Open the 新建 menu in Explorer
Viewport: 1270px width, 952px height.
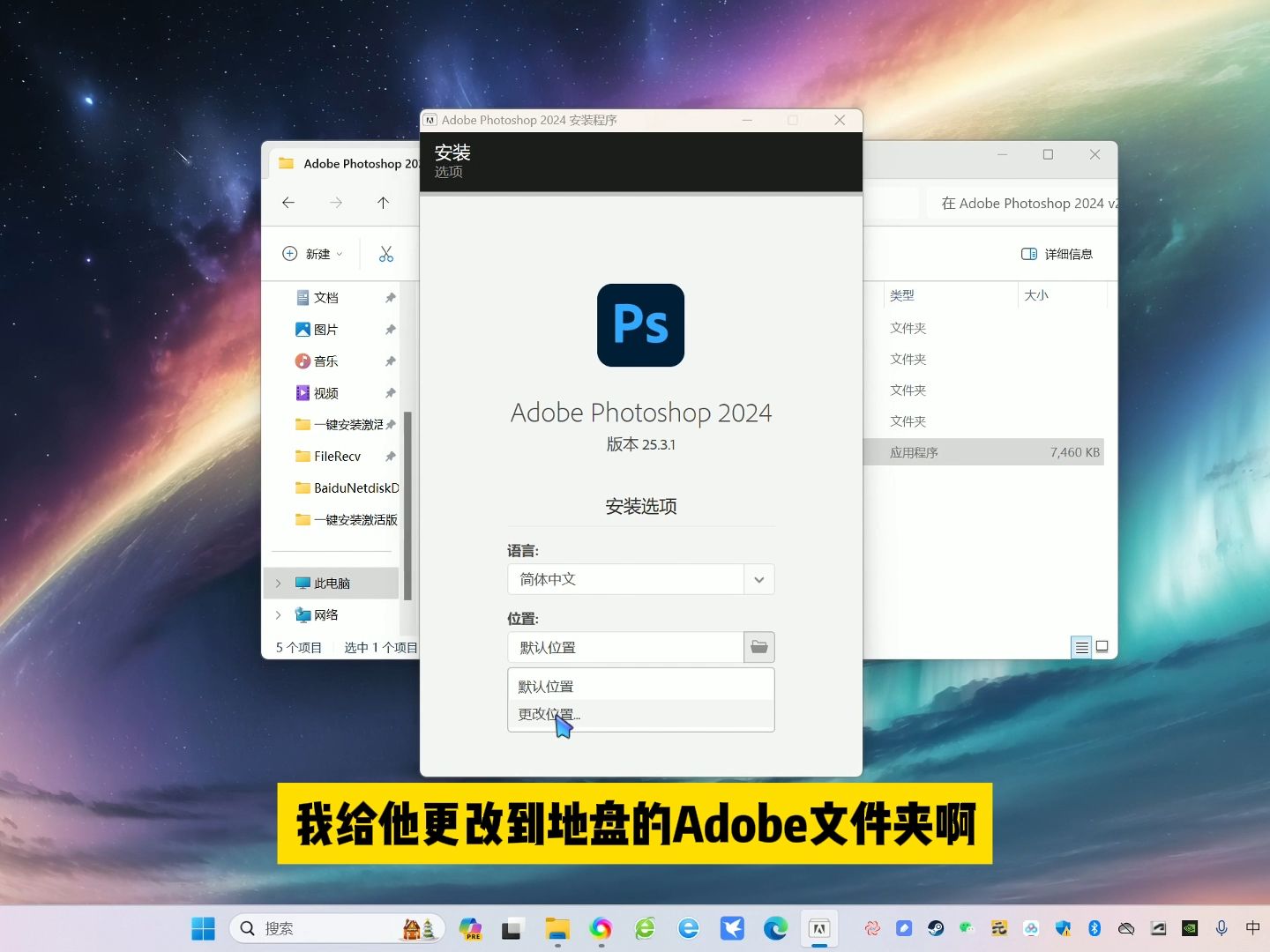(312, 254)
